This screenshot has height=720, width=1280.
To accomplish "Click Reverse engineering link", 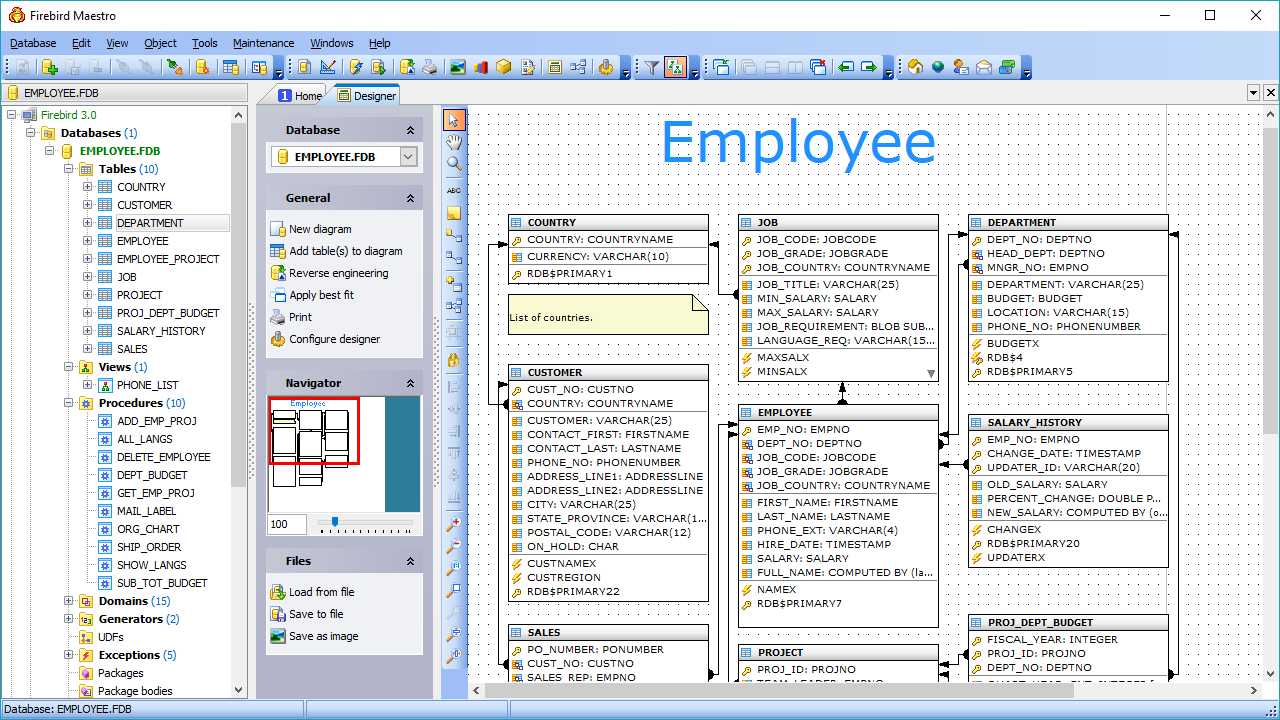I will pyautogui.click(x=338, y=273).
